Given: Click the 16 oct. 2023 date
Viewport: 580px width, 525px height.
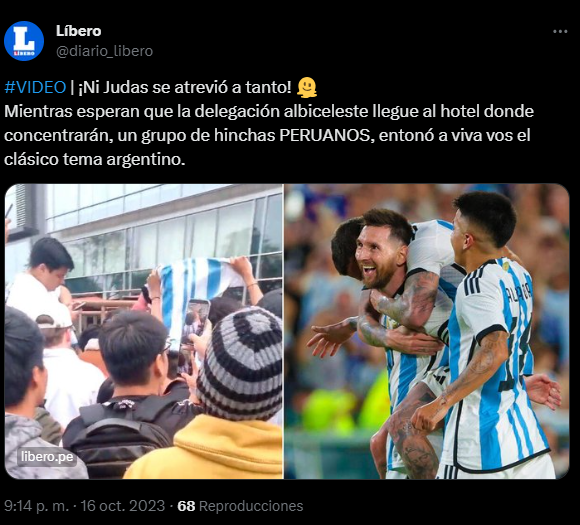Looking at the screenshot, I should click(x=123, y=506).
